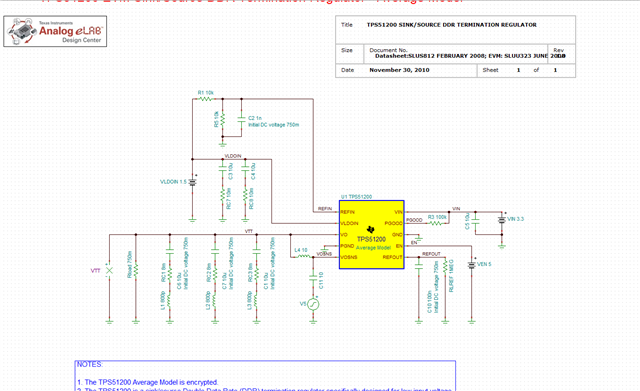Click the title block schematic title text
Viewport: 640px width, 391px height.
click(x=451, y=25)
